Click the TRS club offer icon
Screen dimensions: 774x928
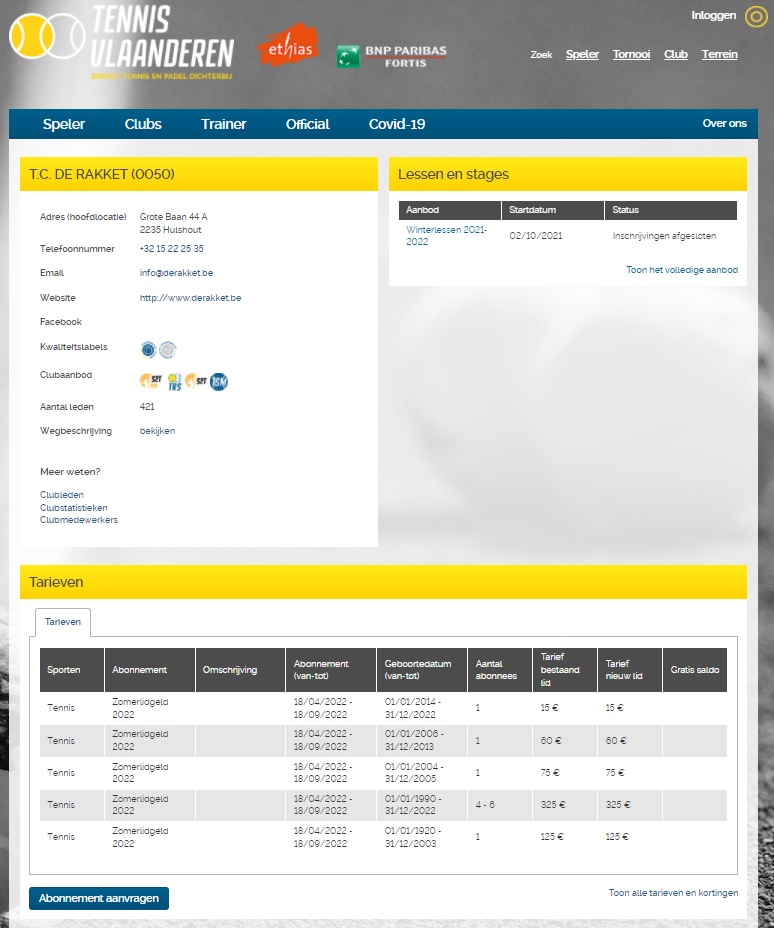[175, 381]
